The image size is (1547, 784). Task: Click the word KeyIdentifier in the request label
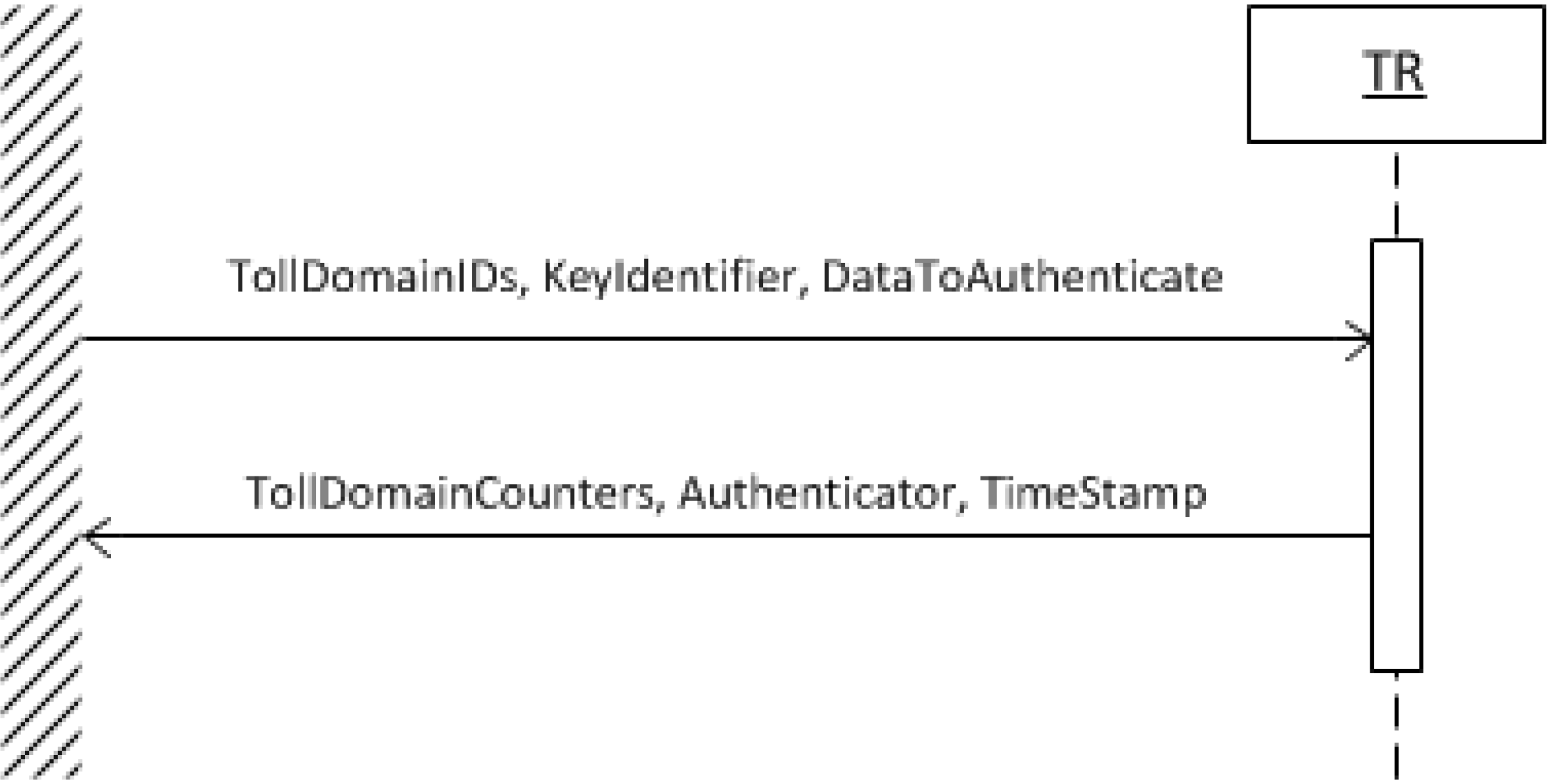[668, 278]
